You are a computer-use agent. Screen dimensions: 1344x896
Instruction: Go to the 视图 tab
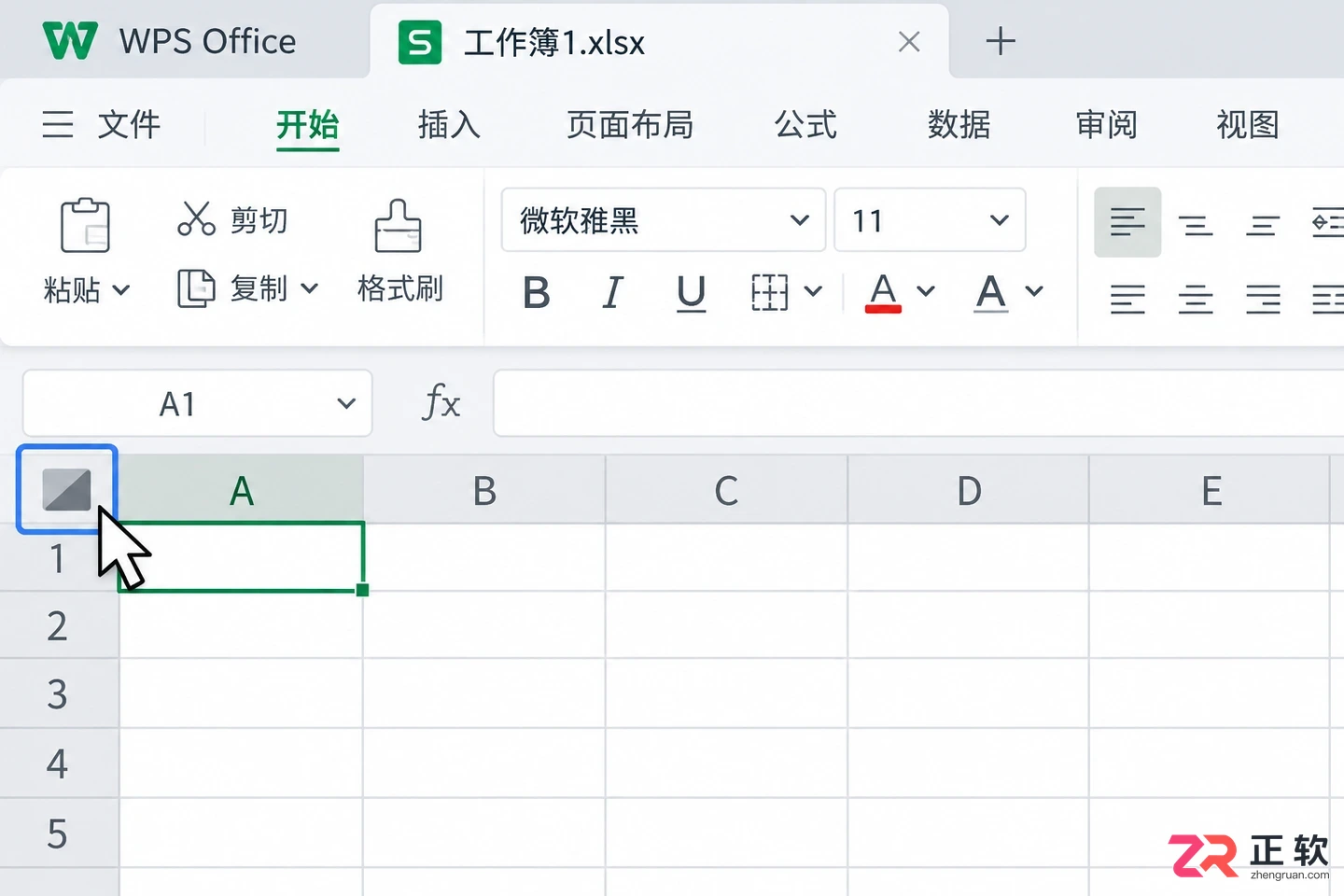click(1248, 124)
